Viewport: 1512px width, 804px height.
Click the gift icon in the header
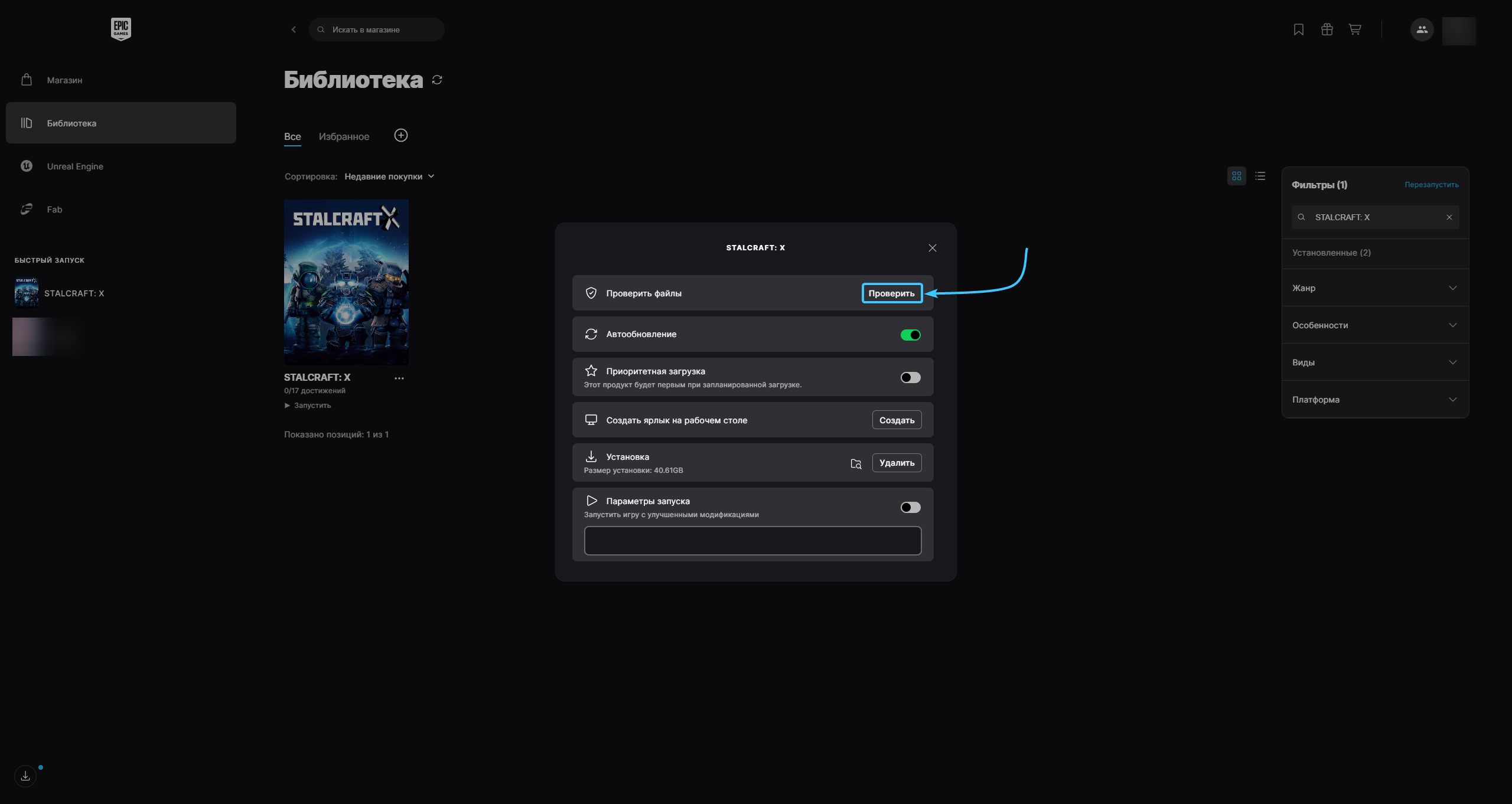point(1327,30)
